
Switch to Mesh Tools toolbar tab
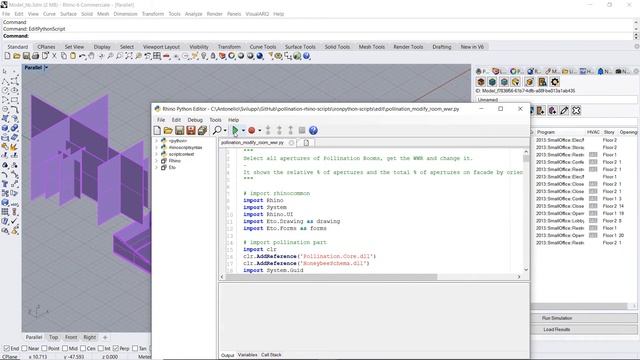(371, 47)
